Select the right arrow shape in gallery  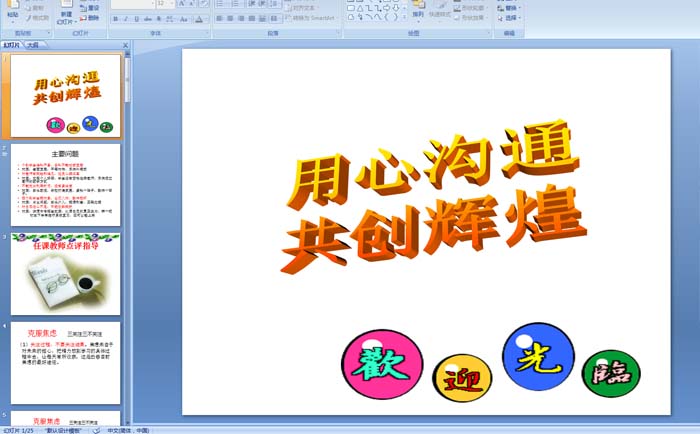(x=386, y=8)
